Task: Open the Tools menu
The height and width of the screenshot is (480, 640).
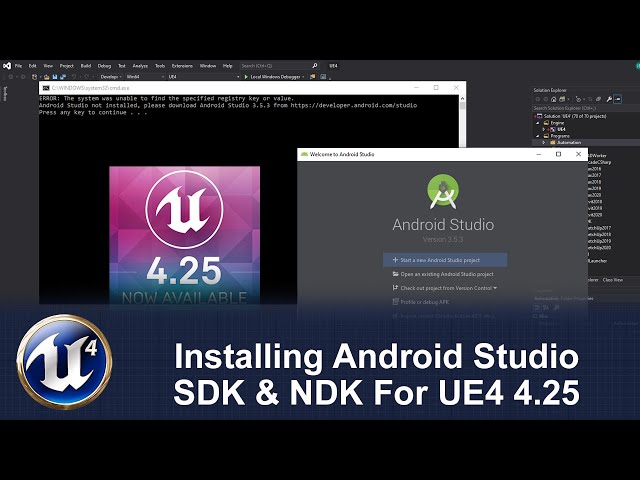Action: pyautogui.click(x=160, y=66)
